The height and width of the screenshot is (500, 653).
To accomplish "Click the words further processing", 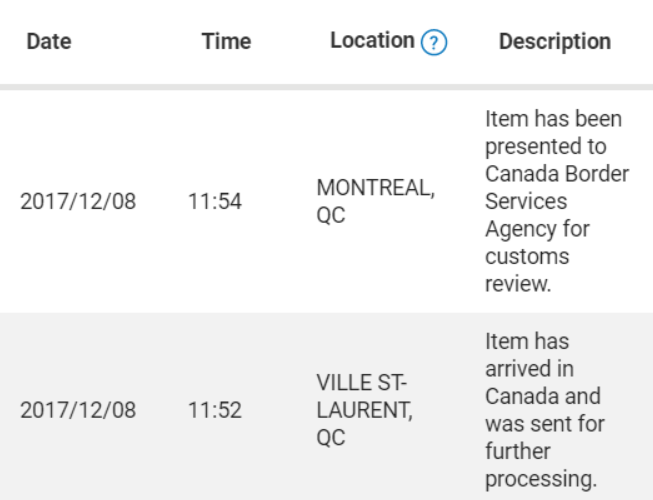I will click(541, 465).
